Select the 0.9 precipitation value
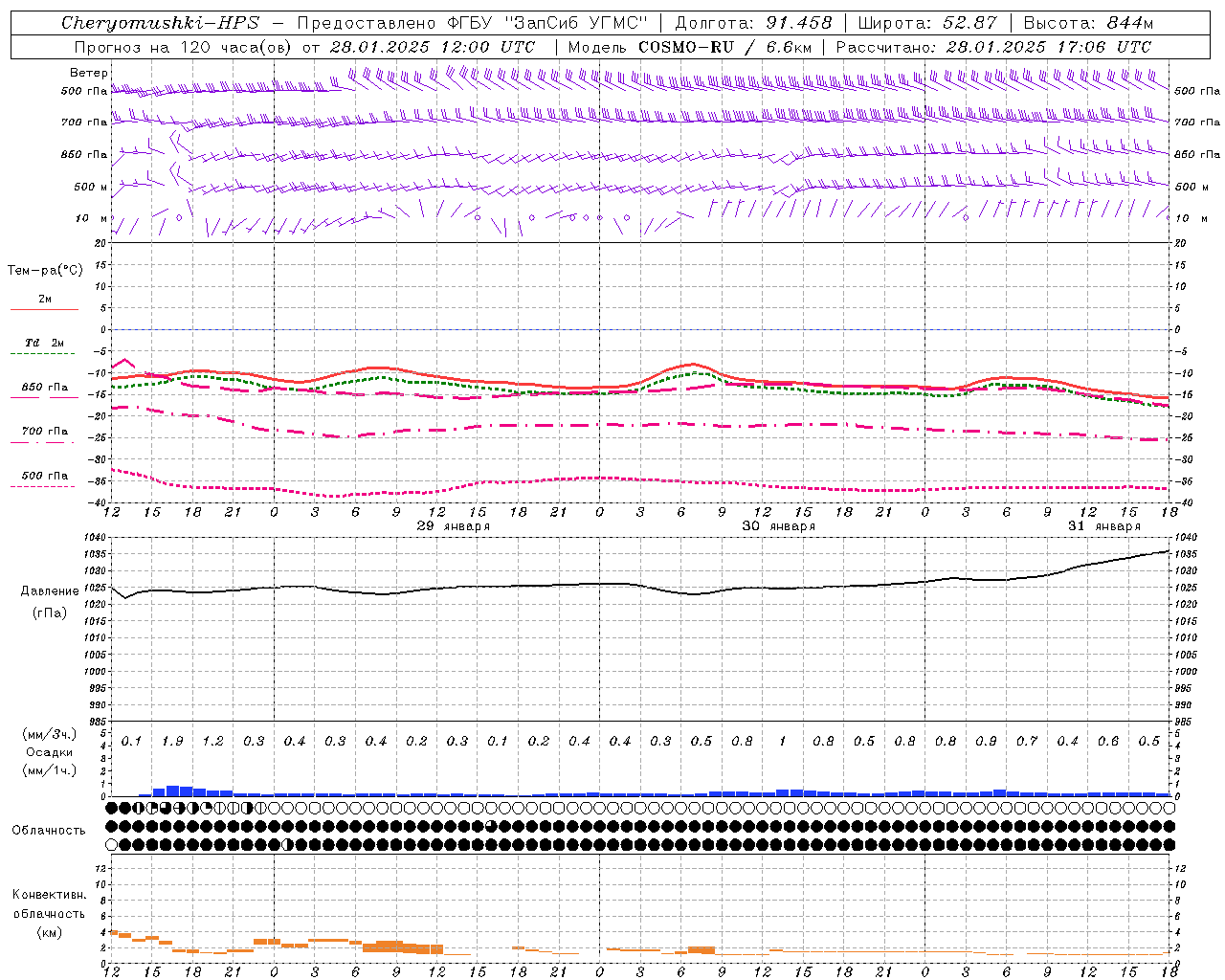The height and width of the screenshot is (980, 1225). (x=986, y=742)
